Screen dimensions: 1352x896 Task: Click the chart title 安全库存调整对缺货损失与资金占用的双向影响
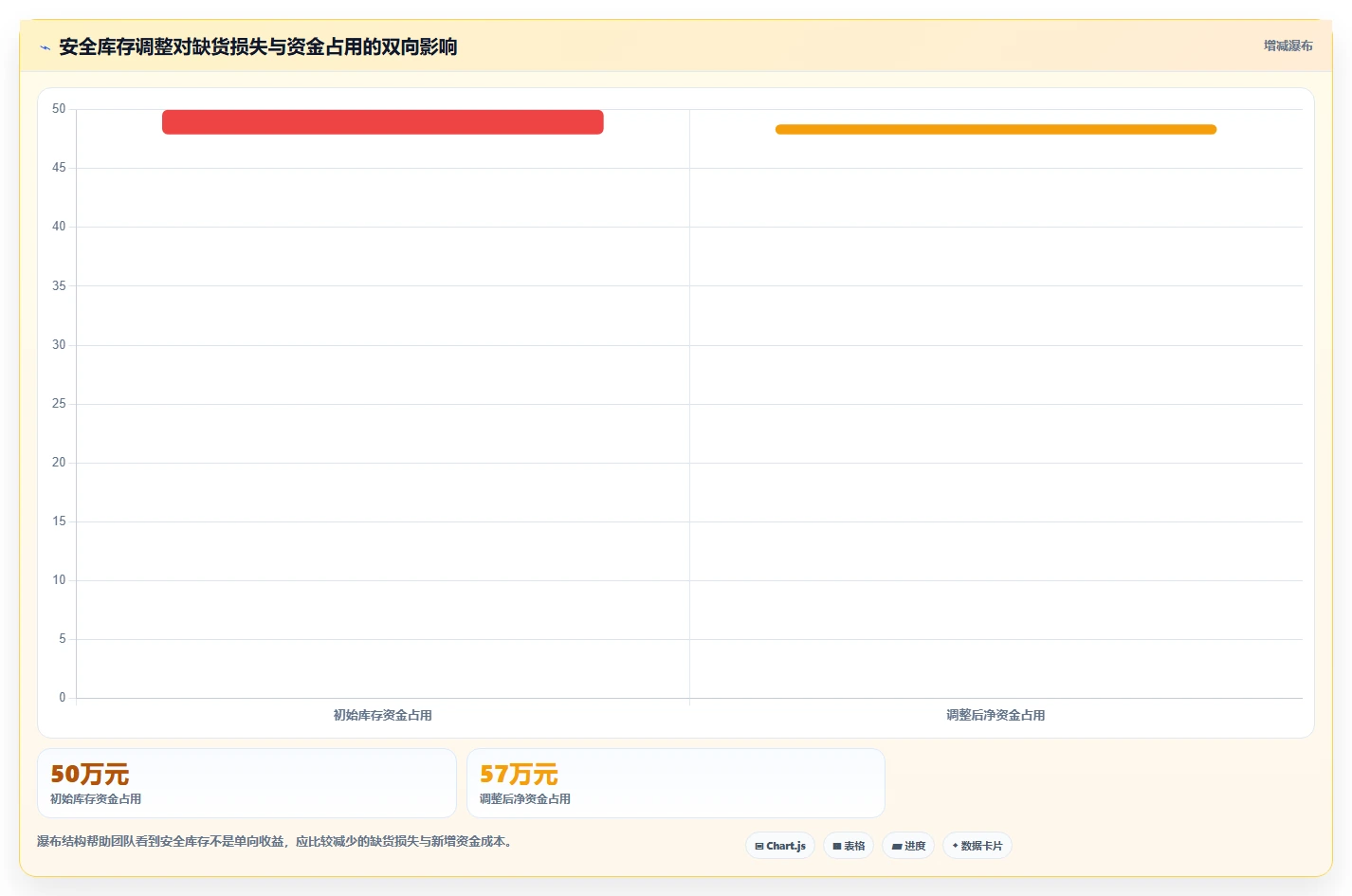pyautogui.click(x=258, y=46)
